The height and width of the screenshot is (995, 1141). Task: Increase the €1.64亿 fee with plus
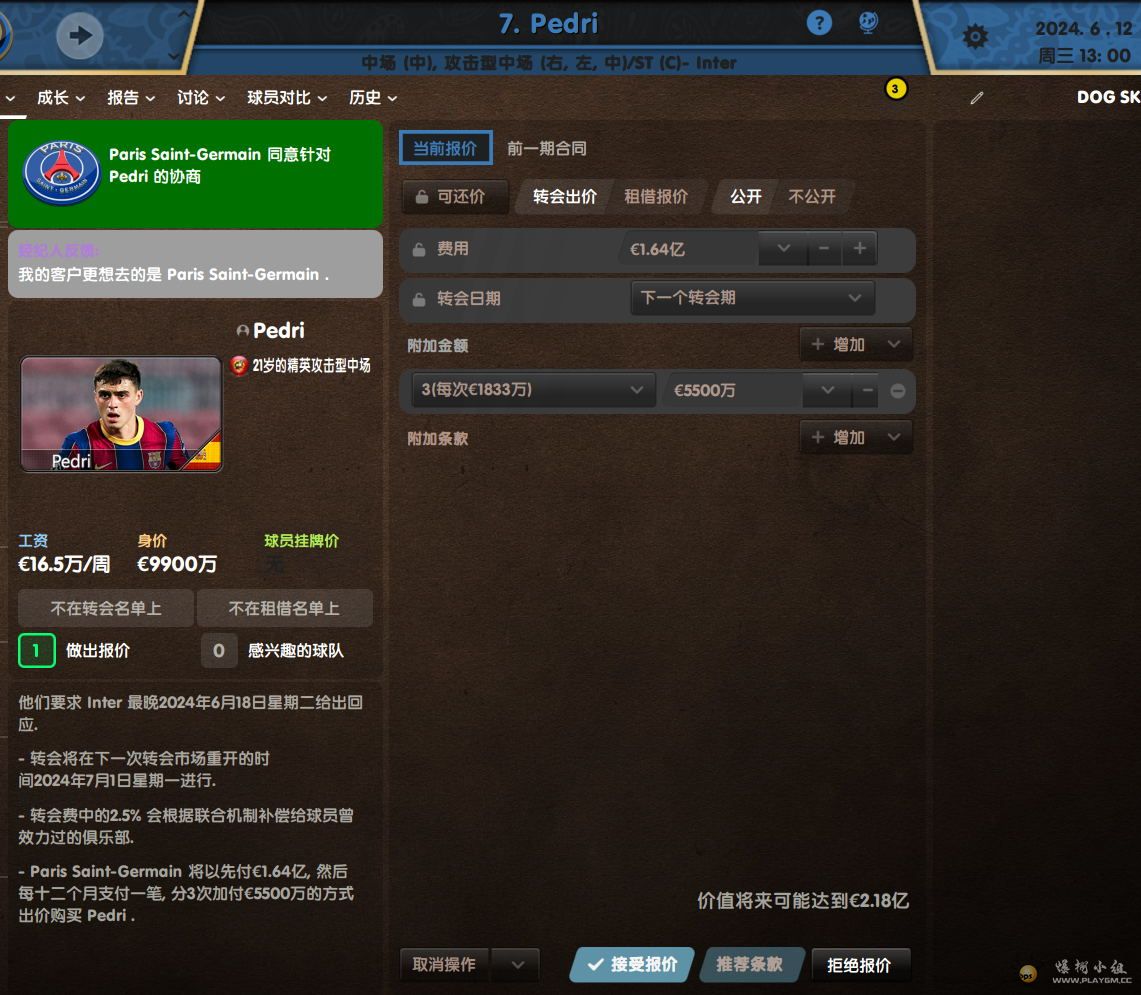coord(859,249)
